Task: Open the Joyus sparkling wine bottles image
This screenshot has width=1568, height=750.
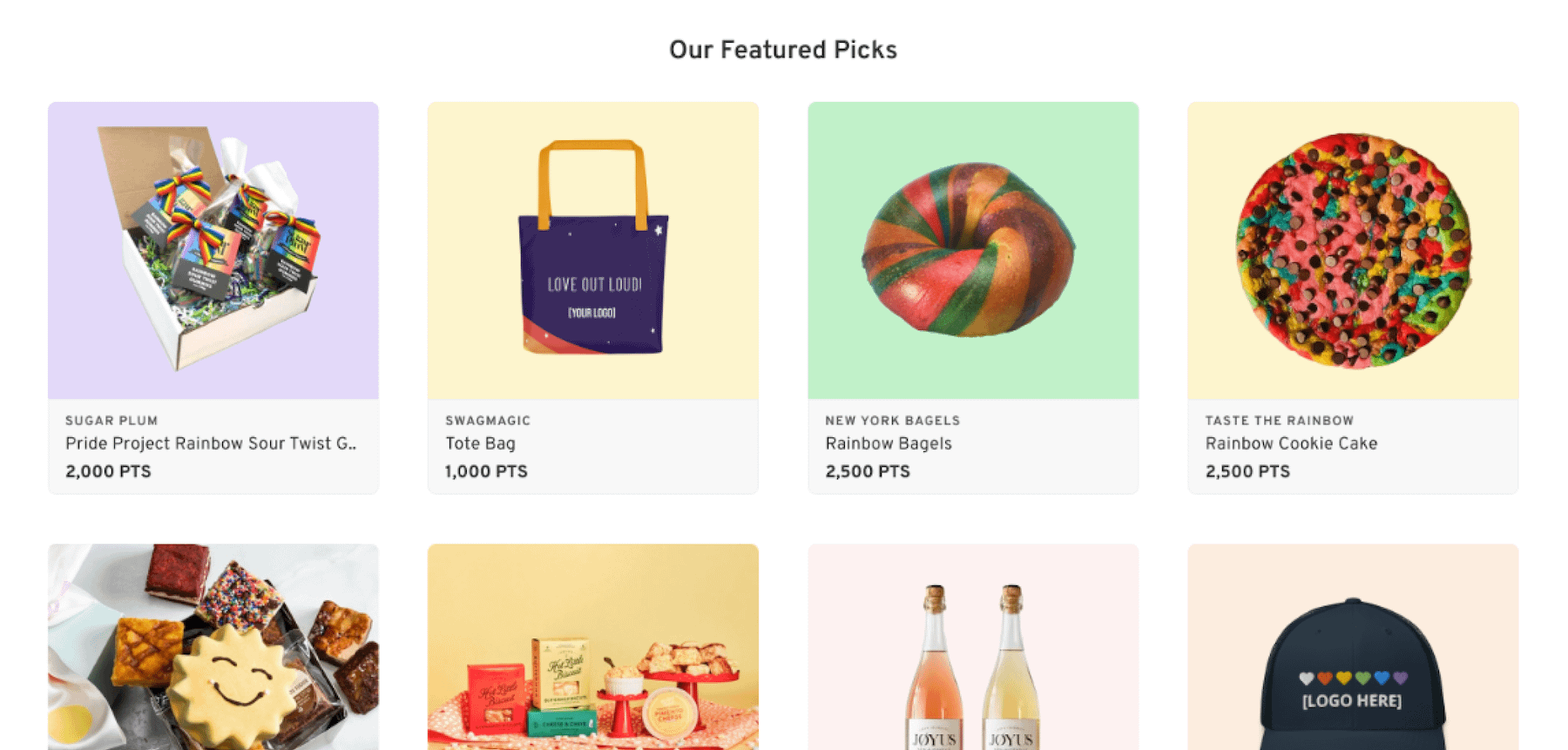Action: (x=973, y=646)
